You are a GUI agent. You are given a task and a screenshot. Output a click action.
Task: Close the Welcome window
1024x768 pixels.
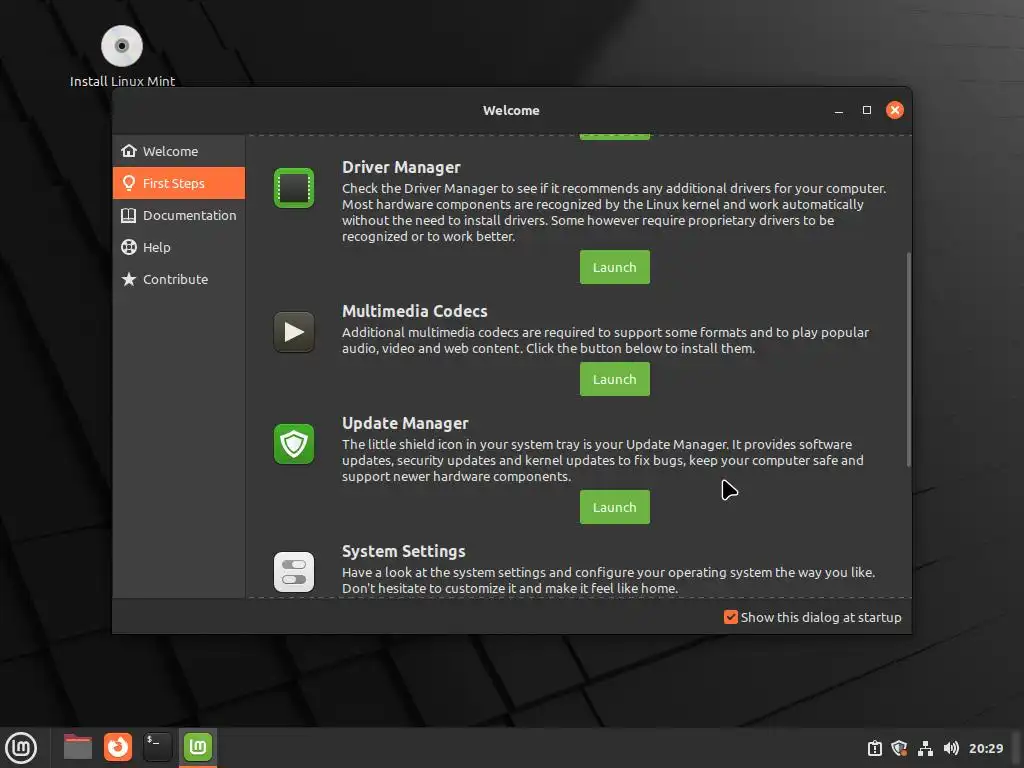click(x=895, y=110)
